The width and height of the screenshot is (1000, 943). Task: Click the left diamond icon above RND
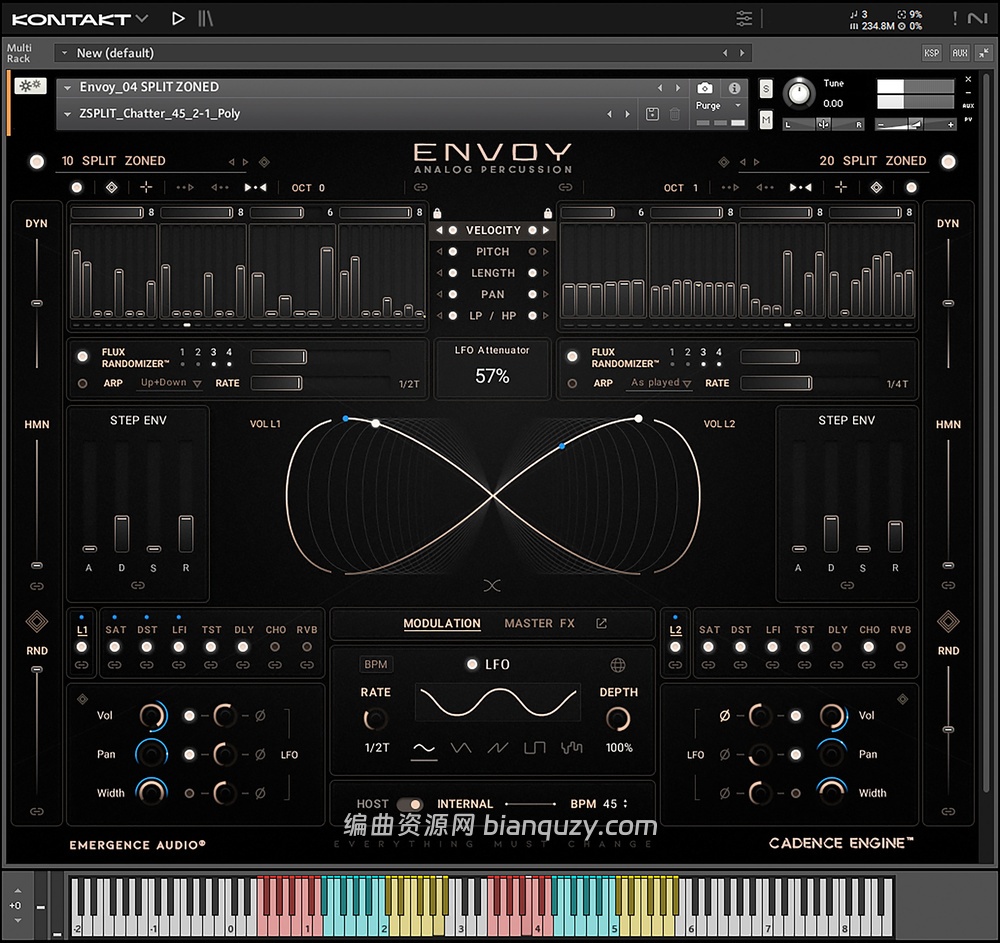(36, 621)
